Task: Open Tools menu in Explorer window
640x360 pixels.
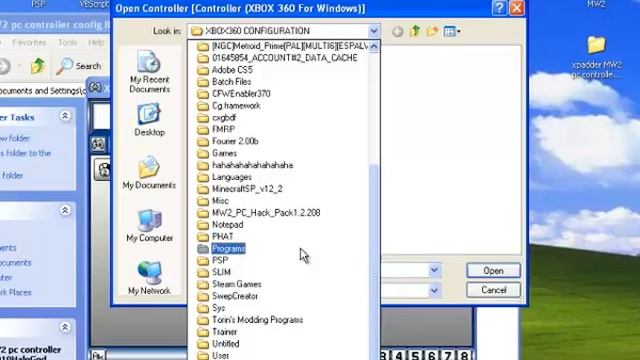Action: 67,42
